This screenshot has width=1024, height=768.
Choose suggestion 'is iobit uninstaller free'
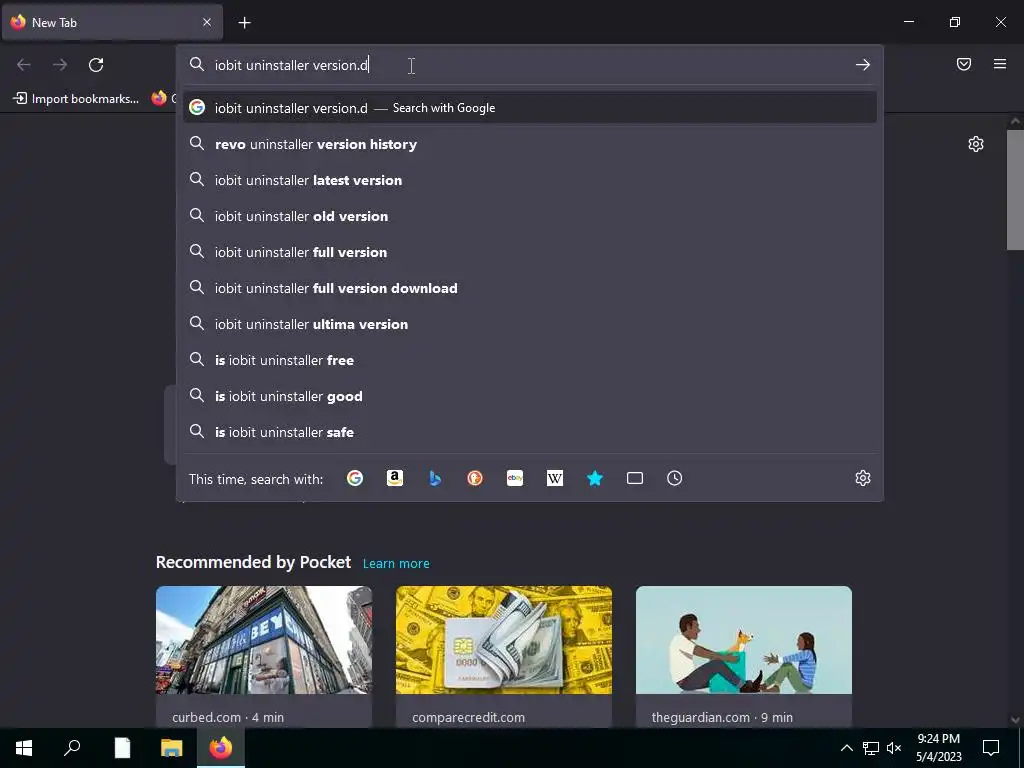pos(530,360)
